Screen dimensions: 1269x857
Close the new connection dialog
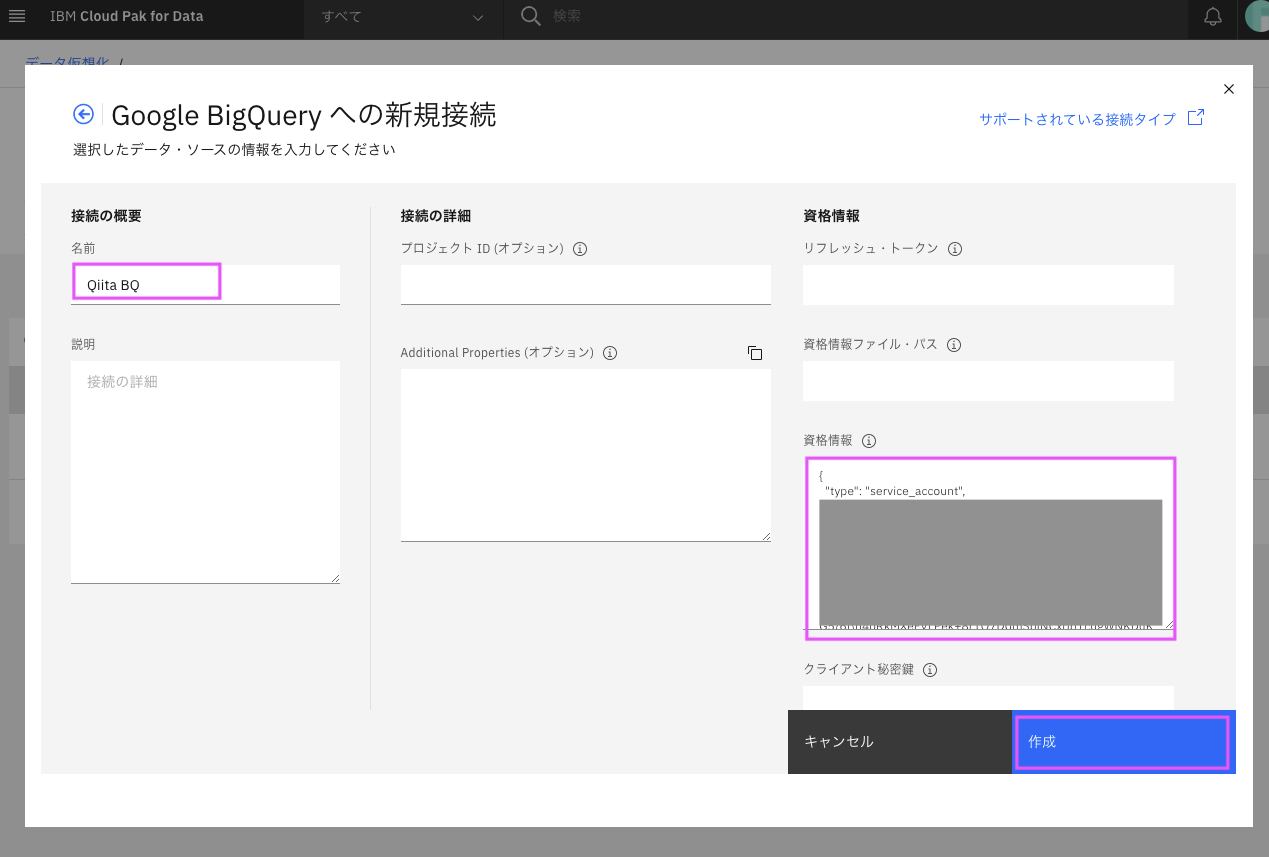click(1229, 89)
